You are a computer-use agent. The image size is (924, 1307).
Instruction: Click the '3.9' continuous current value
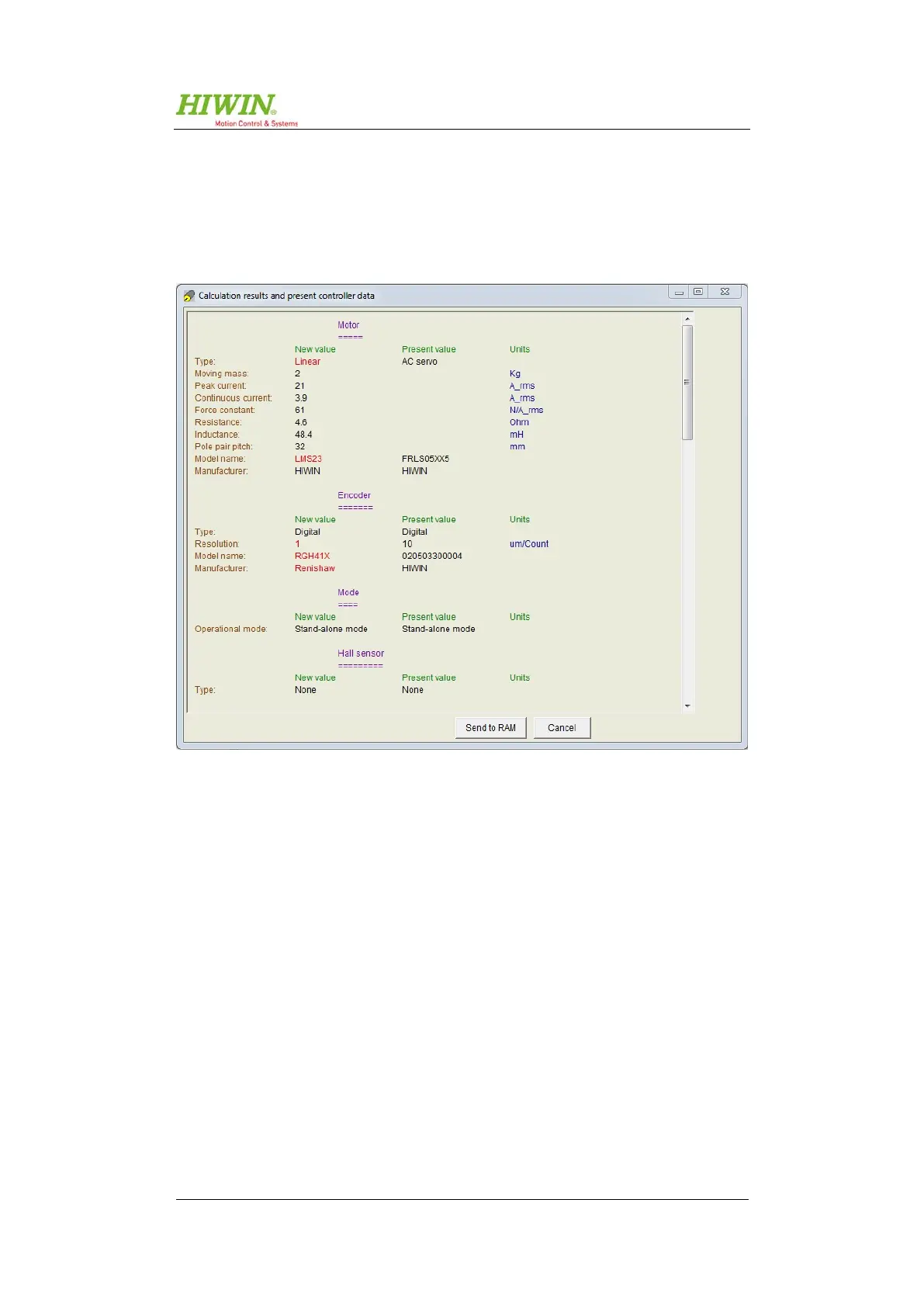pyautogui.click(x=301, y=398)
